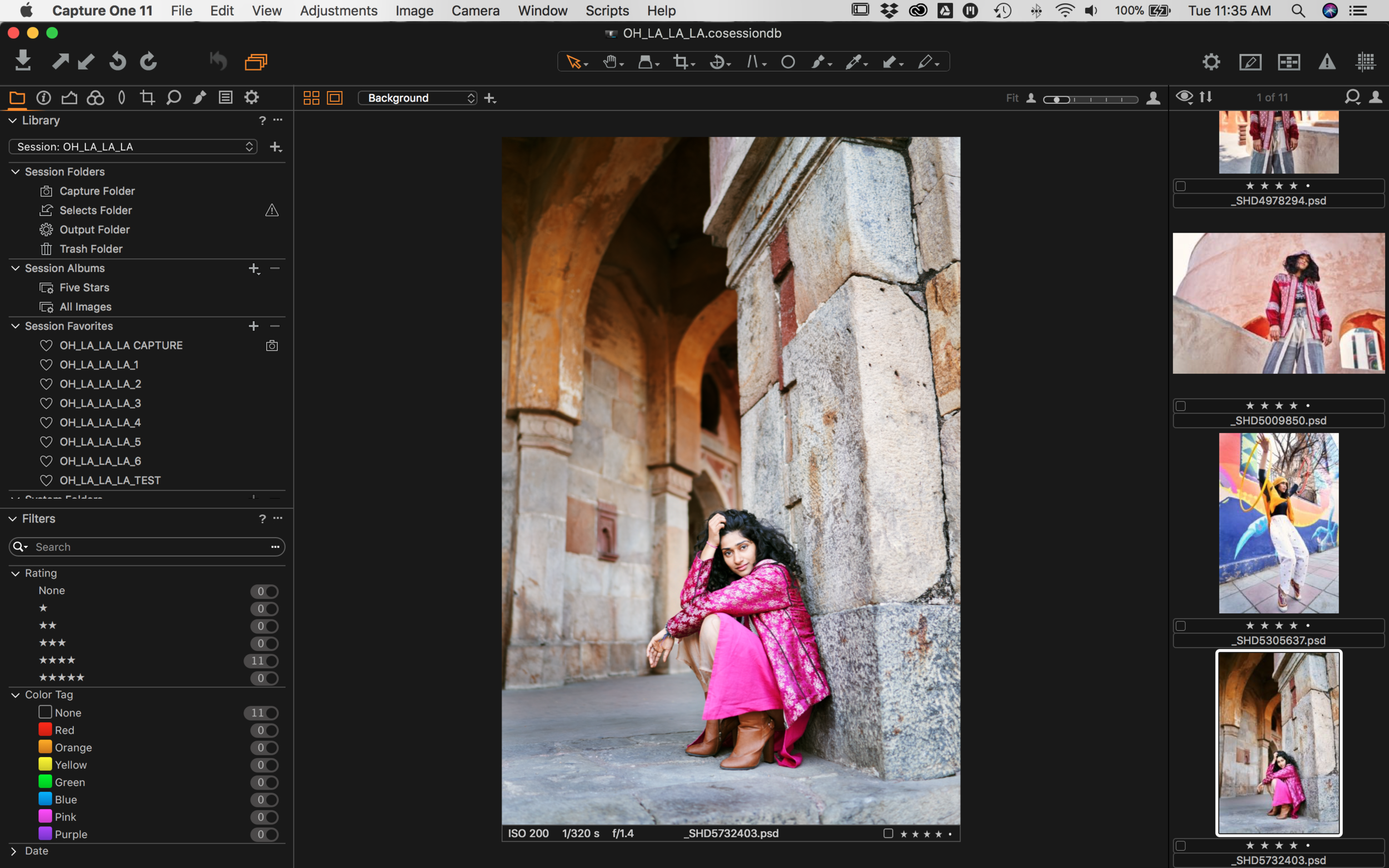Remove a Session Favorite with minus

click(275, 326)
